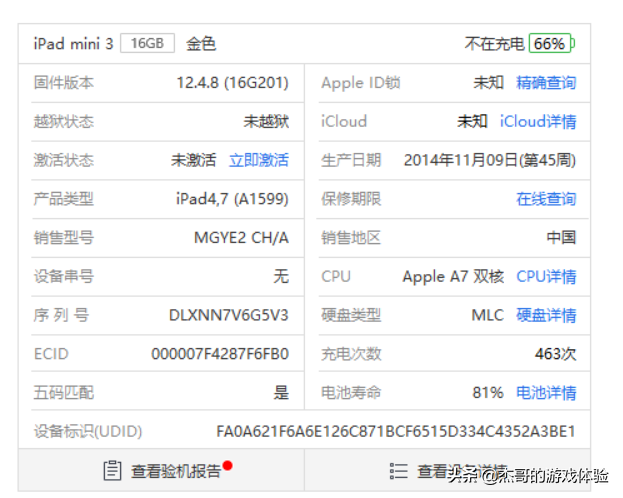Viewport: 623px width, 498px height.
Task: Select device name iPad mini 3
Action: (x=74, y=44)
